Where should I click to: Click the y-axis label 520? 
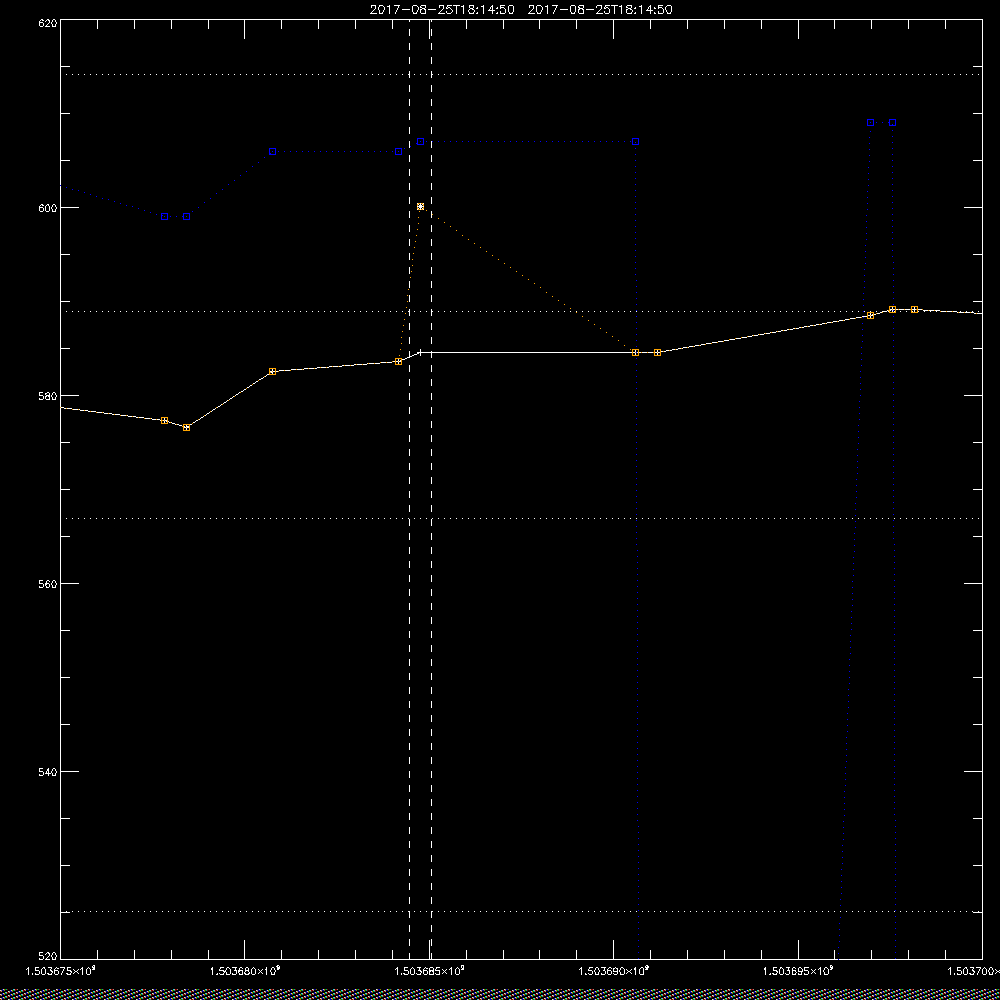[x=49, y=956]
